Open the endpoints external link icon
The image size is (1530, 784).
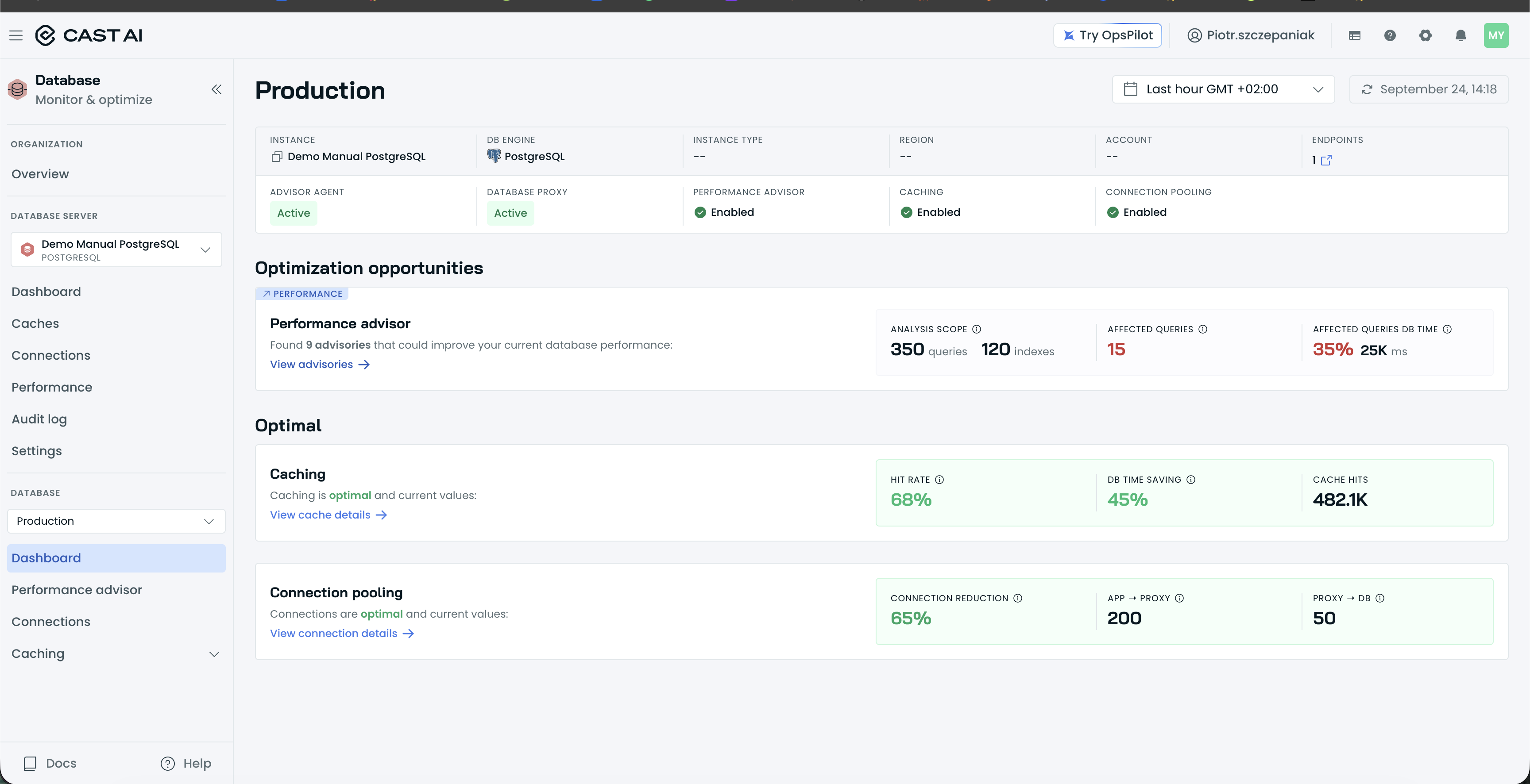click(1326, 160)
